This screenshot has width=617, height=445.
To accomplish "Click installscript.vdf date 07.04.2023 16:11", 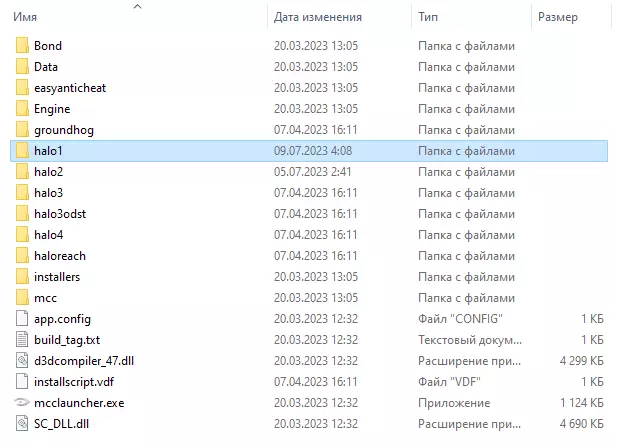I will pyautogui.click(x=316, y=382).
